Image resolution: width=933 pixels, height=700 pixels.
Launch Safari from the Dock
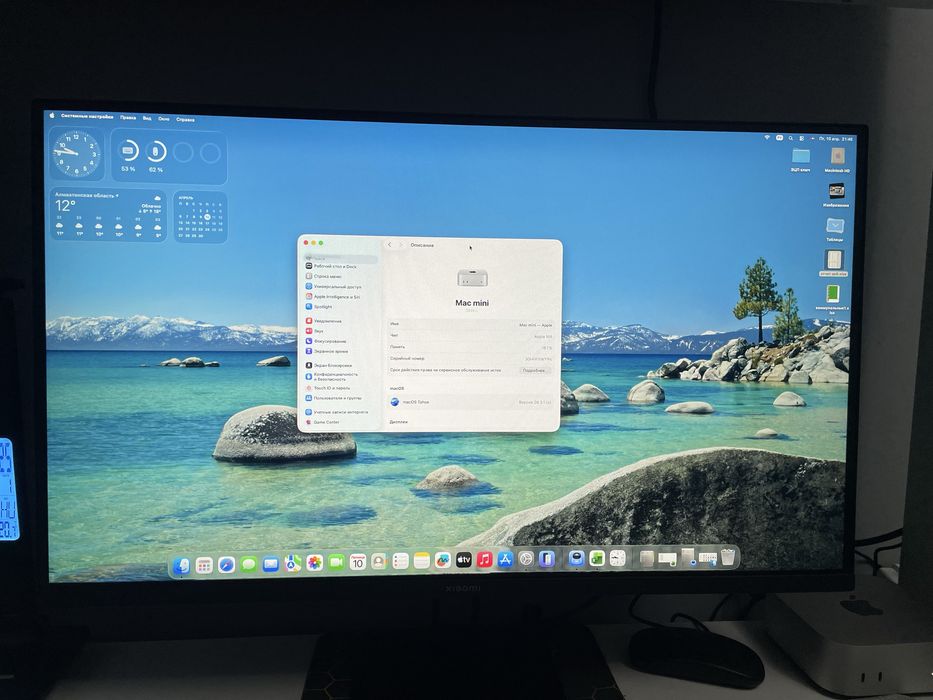(x=227, y=564)
